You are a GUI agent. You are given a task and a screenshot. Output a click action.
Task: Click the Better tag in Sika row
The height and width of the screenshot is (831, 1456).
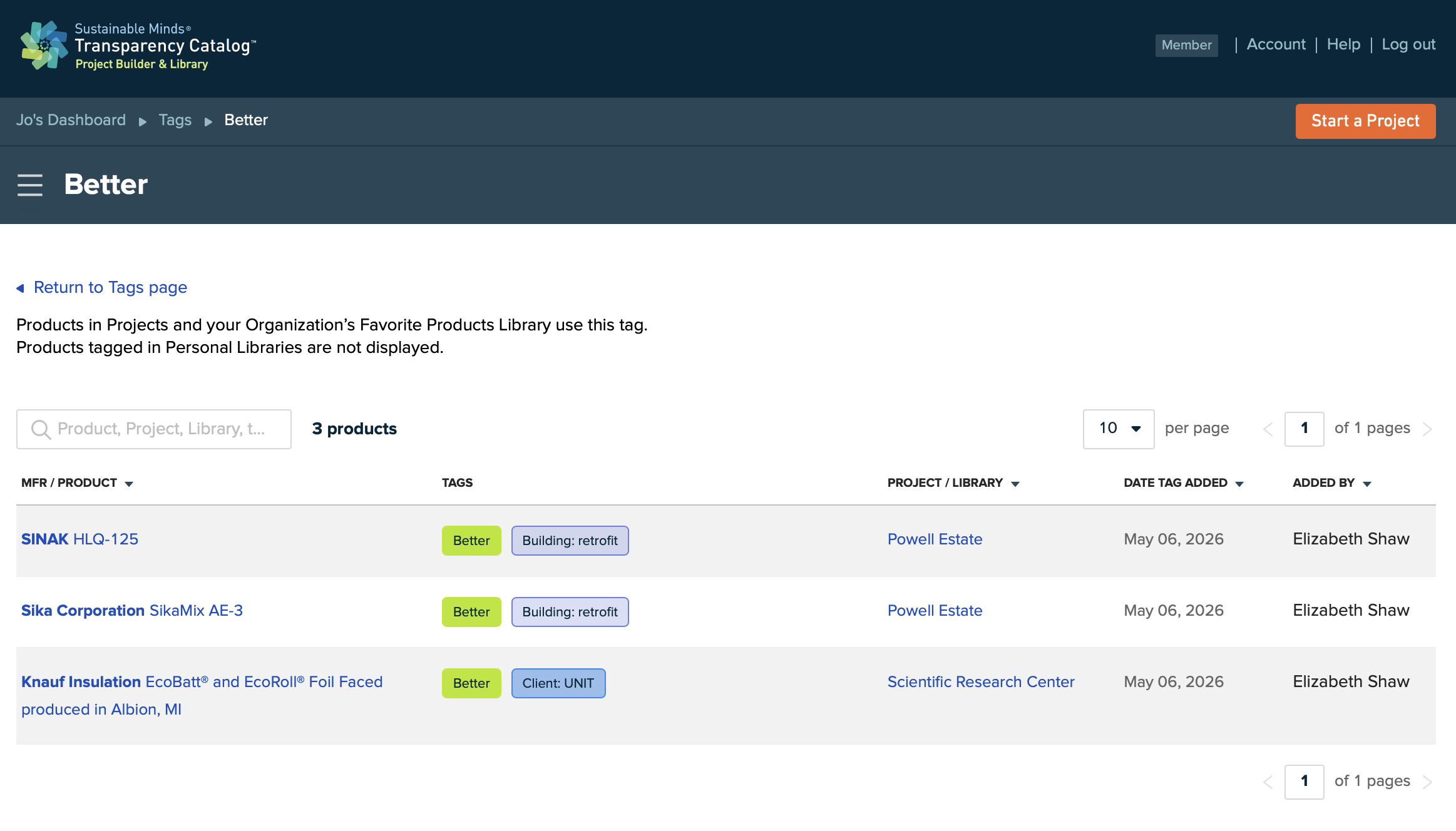(x=471, y=612)
